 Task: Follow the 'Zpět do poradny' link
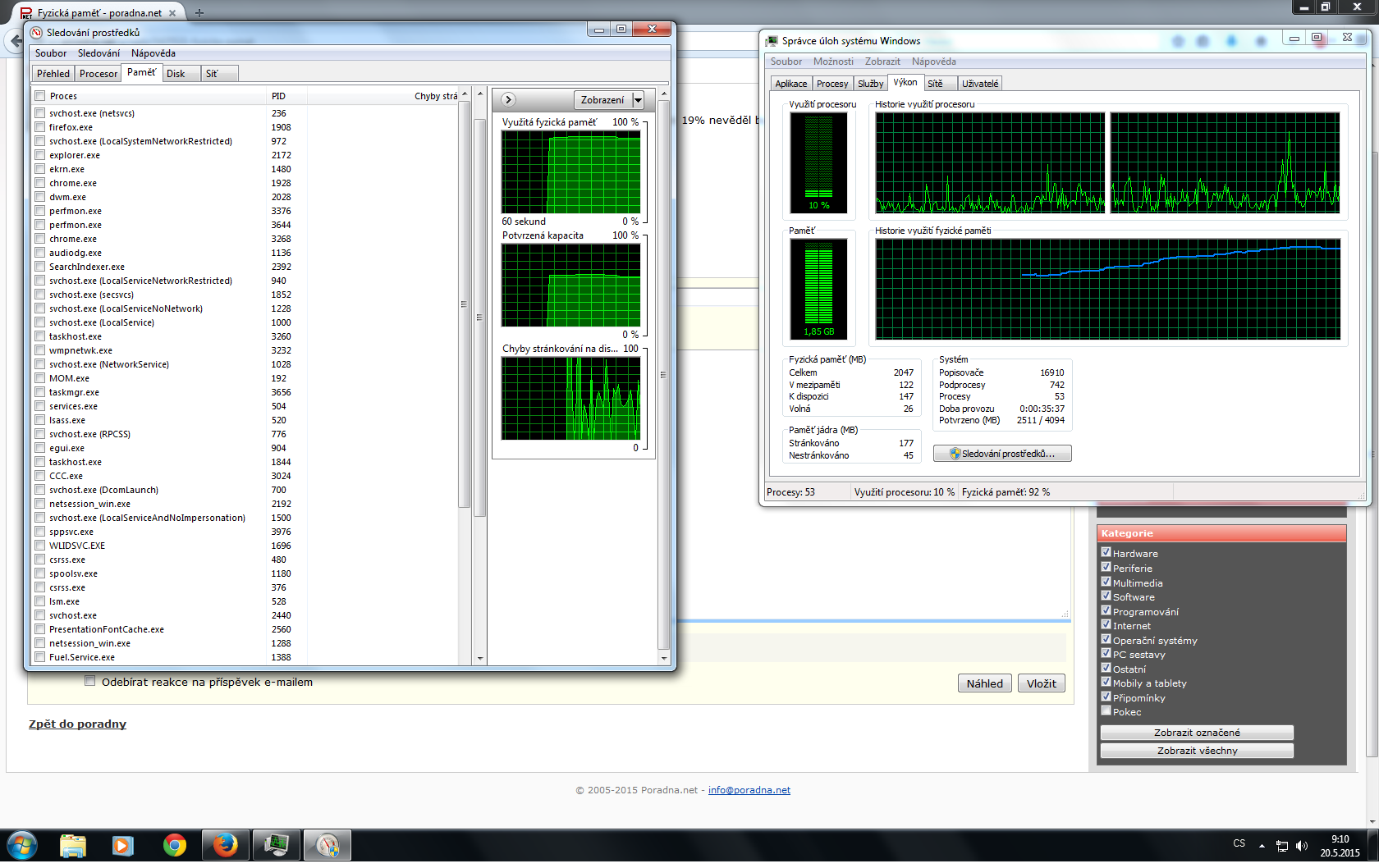[x=77, y=724]
